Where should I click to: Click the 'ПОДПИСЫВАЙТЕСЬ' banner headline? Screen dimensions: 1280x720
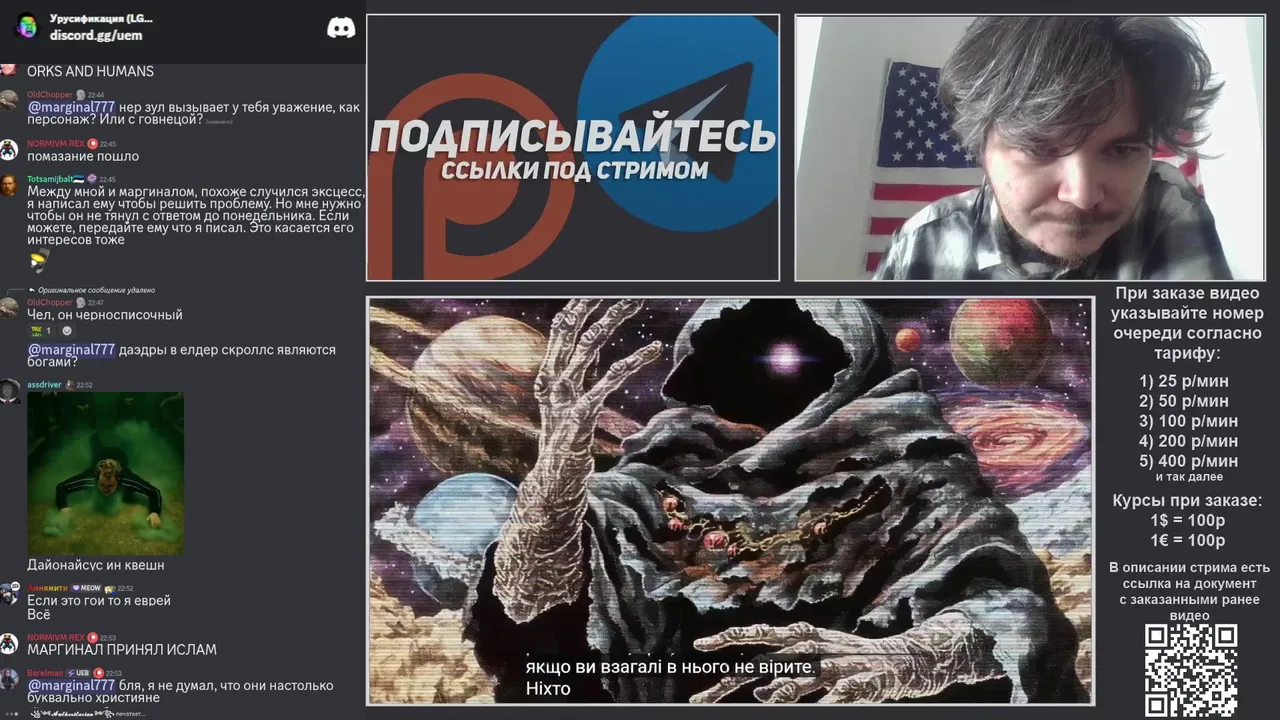(x=573, y=136)
